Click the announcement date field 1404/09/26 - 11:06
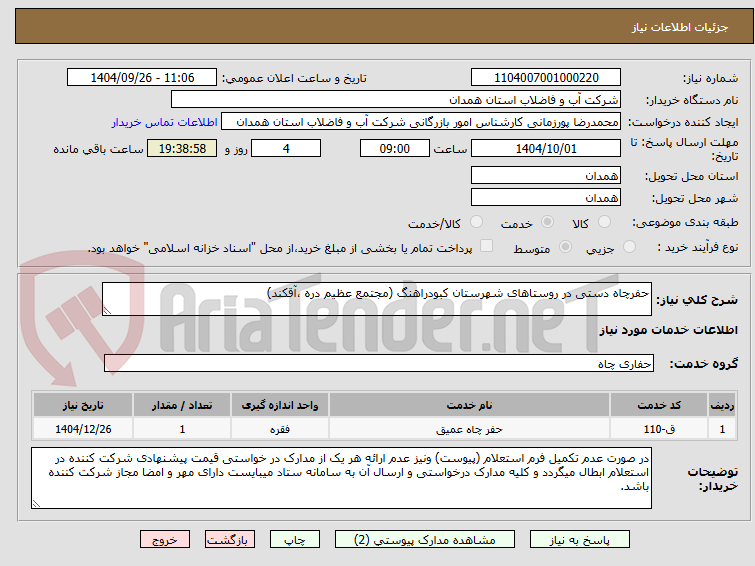The width and height of the screenshot is (755, 566). [x=142, y=78]
